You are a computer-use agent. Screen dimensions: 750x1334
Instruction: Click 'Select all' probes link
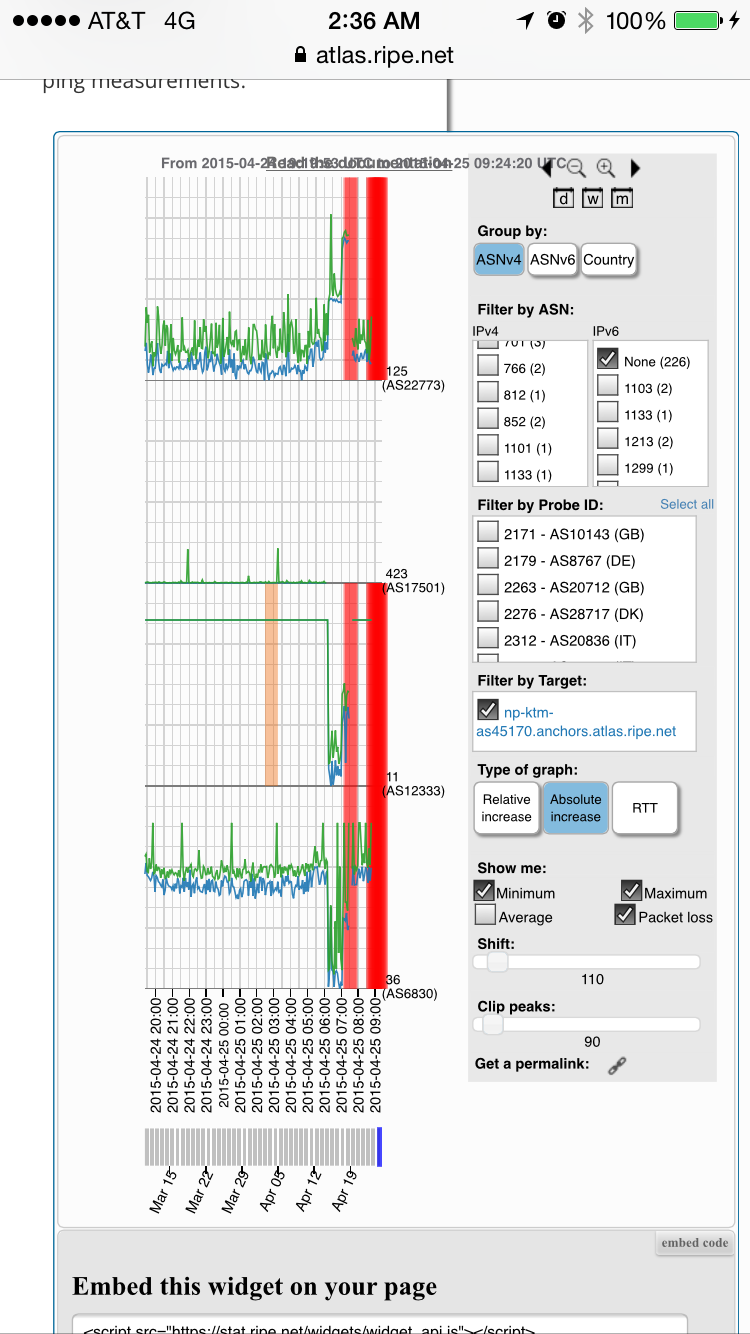pos(687,504)
